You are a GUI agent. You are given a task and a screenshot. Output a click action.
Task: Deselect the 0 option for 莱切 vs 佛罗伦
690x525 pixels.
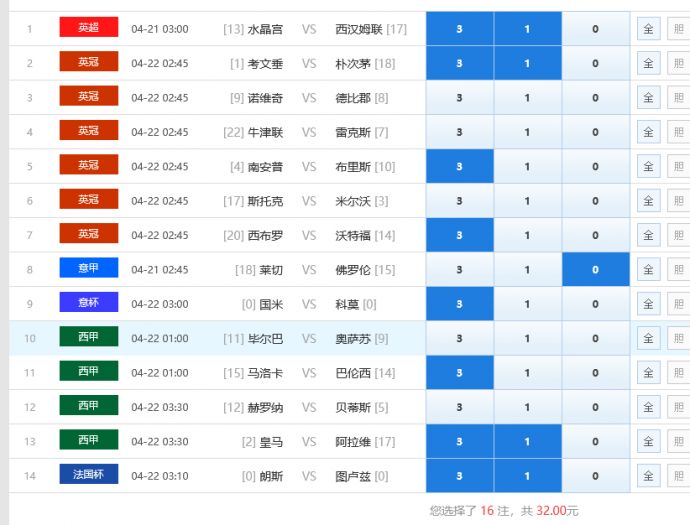595,269
